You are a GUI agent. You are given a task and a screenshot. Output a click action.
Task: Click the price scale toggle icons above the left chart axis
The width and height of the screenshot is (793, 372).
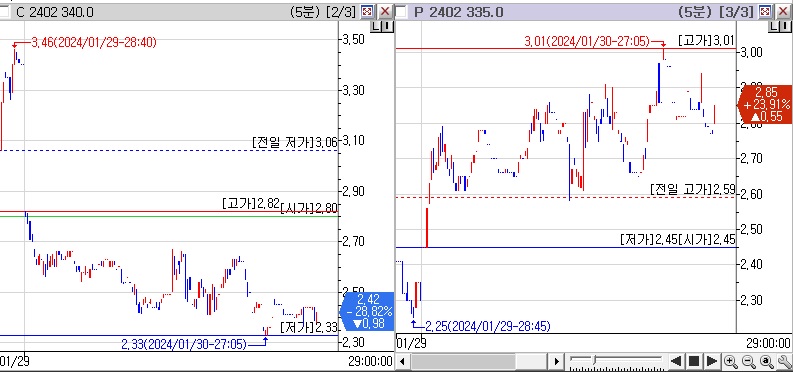coord(382,27)
